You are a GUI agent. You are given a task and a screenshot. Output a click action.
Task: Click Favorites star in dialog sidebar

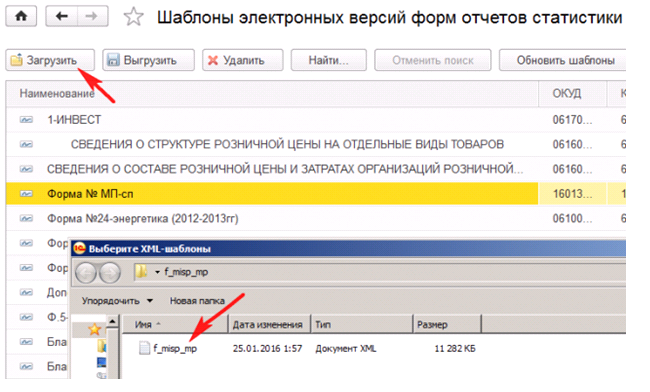95,329
